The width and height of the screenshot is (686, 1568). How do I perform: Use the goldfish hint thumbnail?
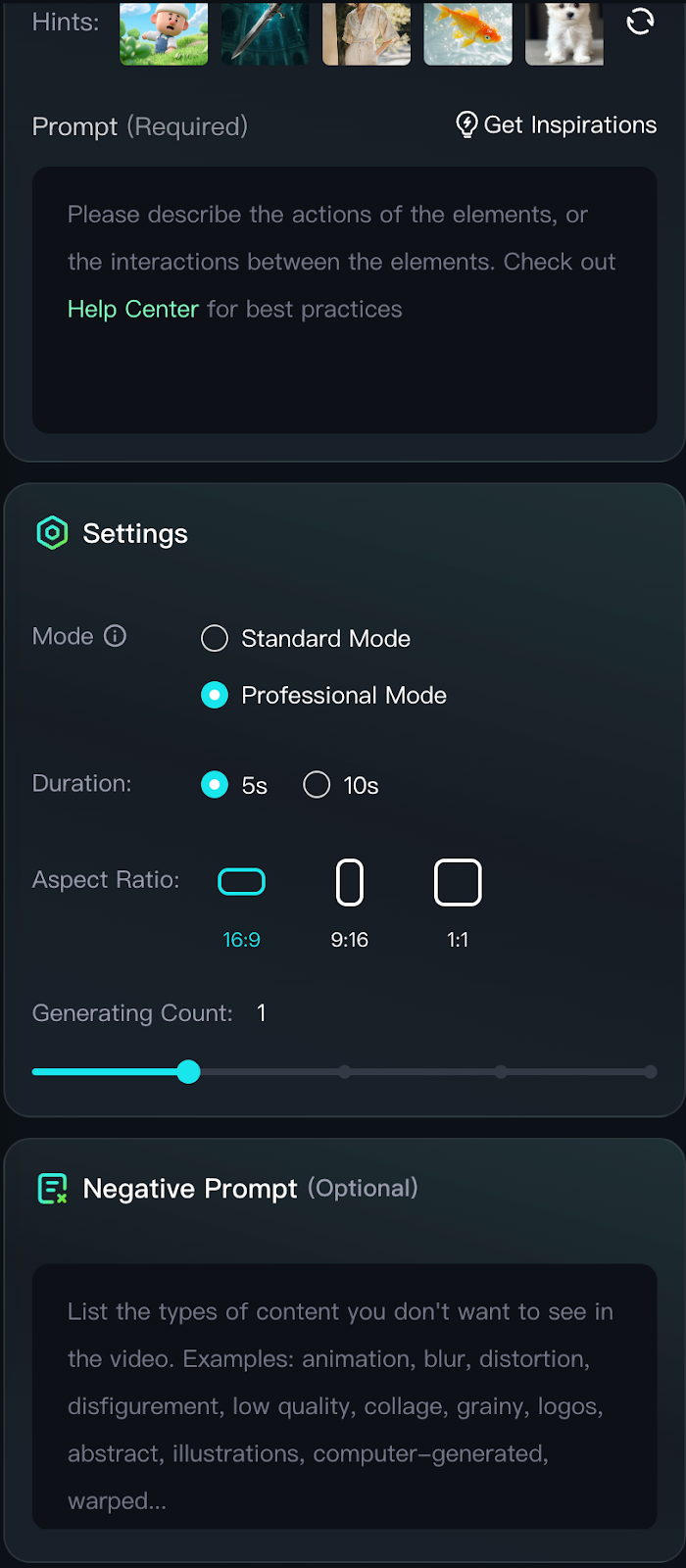coord(467,32)
